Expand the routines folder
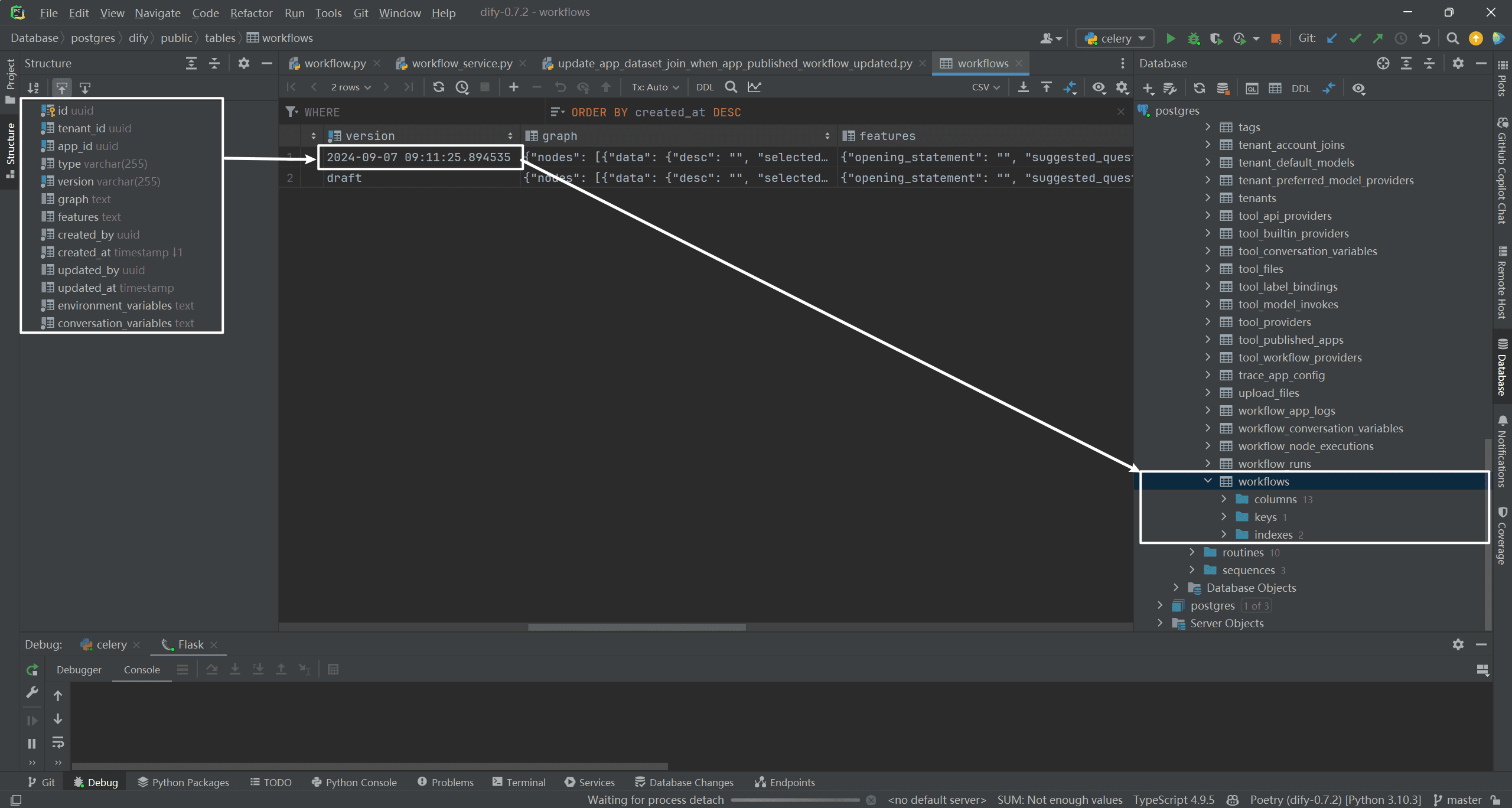This screenshot has height=808, width=1512. pos(1192,552)
